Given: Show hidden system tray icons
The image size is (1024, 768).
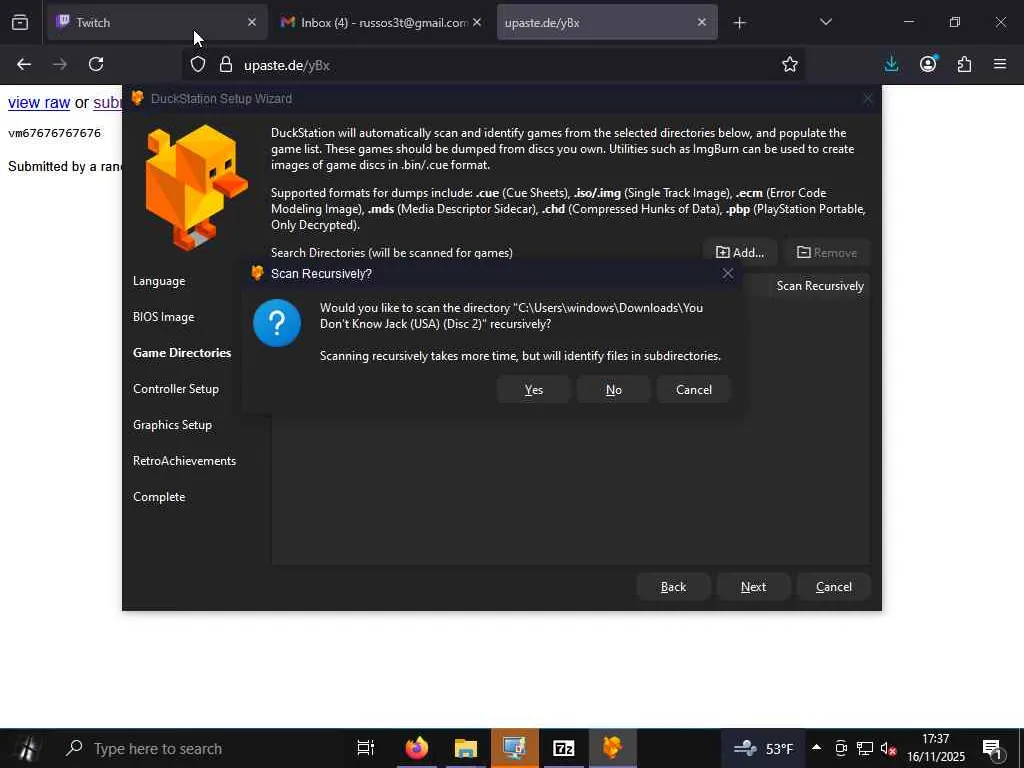Looking at the screenshot, I should point(816,748).
